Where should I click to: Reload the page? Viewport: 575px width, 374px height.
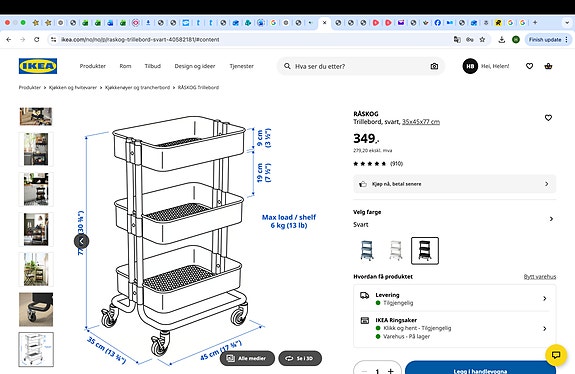pyautogui.click(x=36, y=39)
